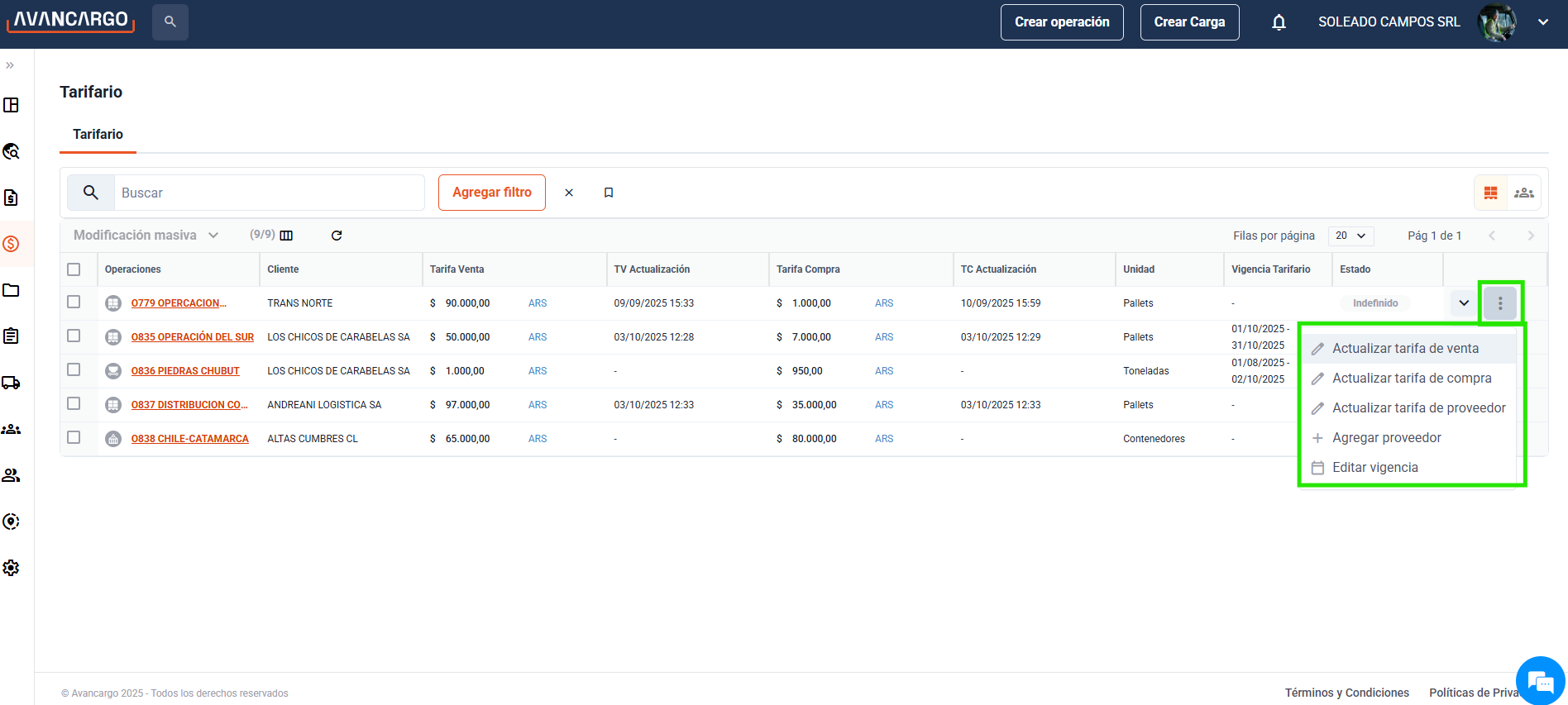1568x705 pixels.
Task: Click the Agregar filtro button
Action: tap(491, 193)
